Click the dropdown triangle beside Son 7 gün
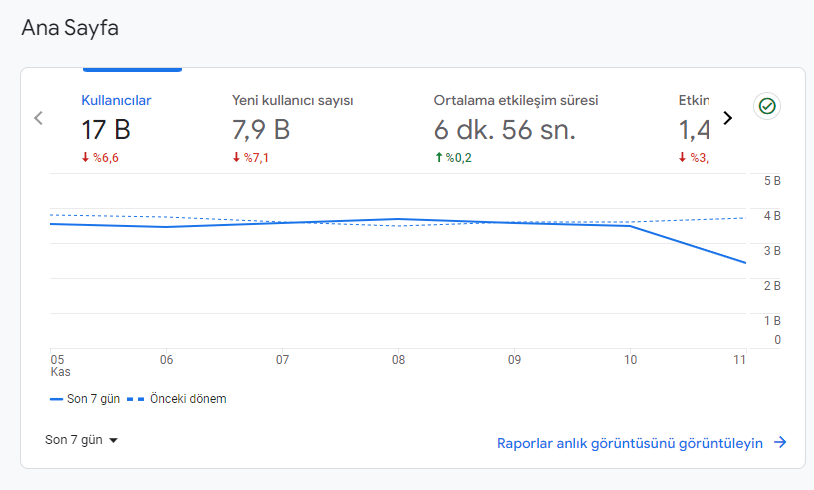The height and width of the screenshot is (490, 814). coord(113,441)
